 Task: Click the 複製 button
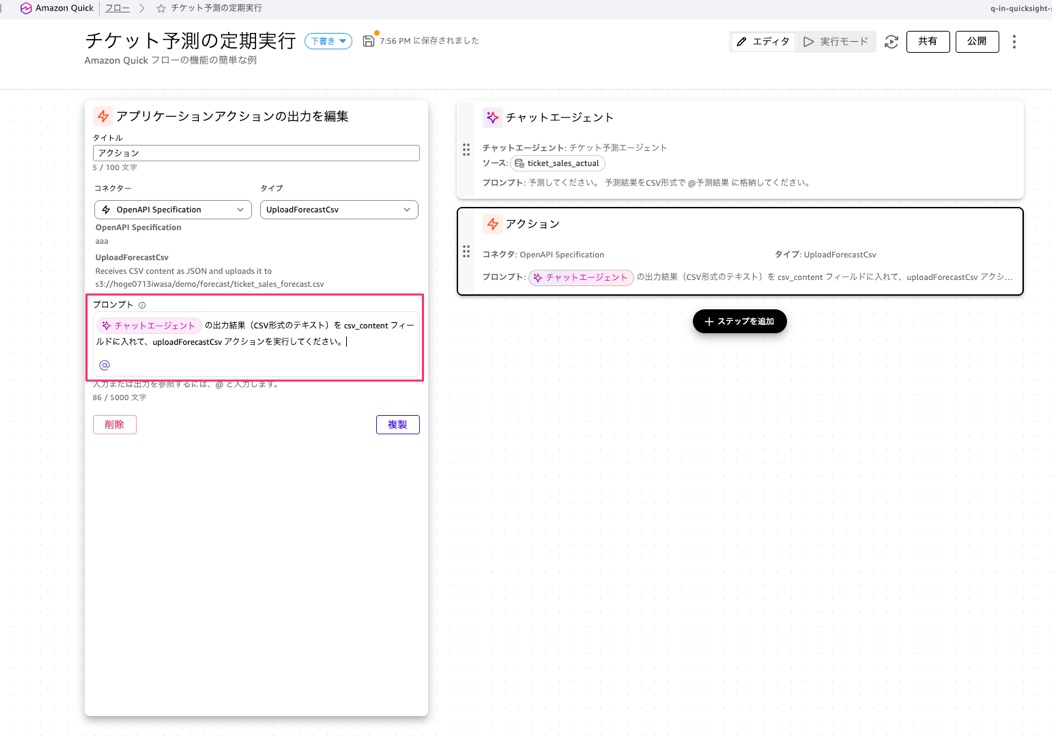(x=398, y=424)
